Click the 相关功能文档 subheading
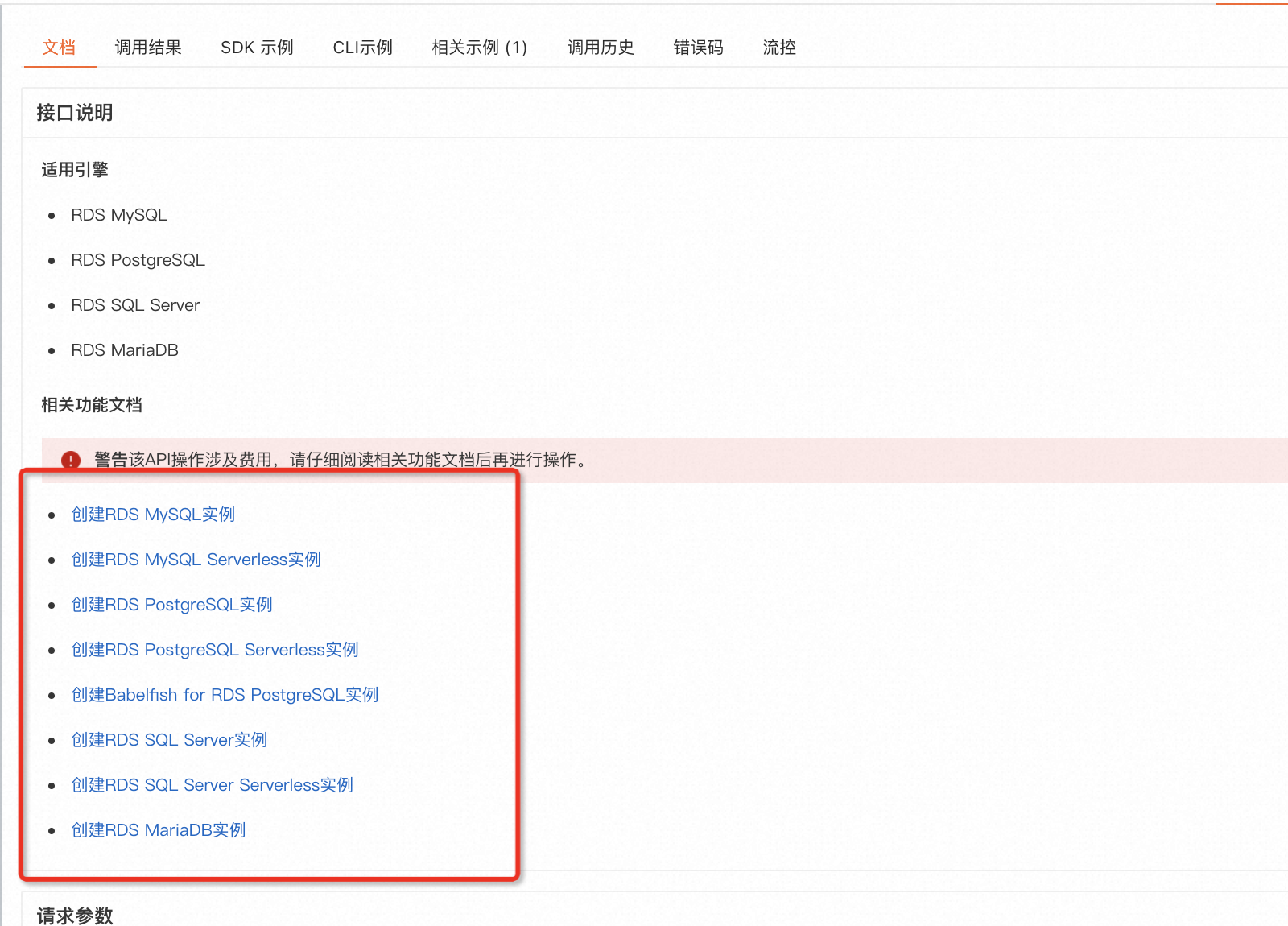This screenshot has height=926, width=1288. 92,405
